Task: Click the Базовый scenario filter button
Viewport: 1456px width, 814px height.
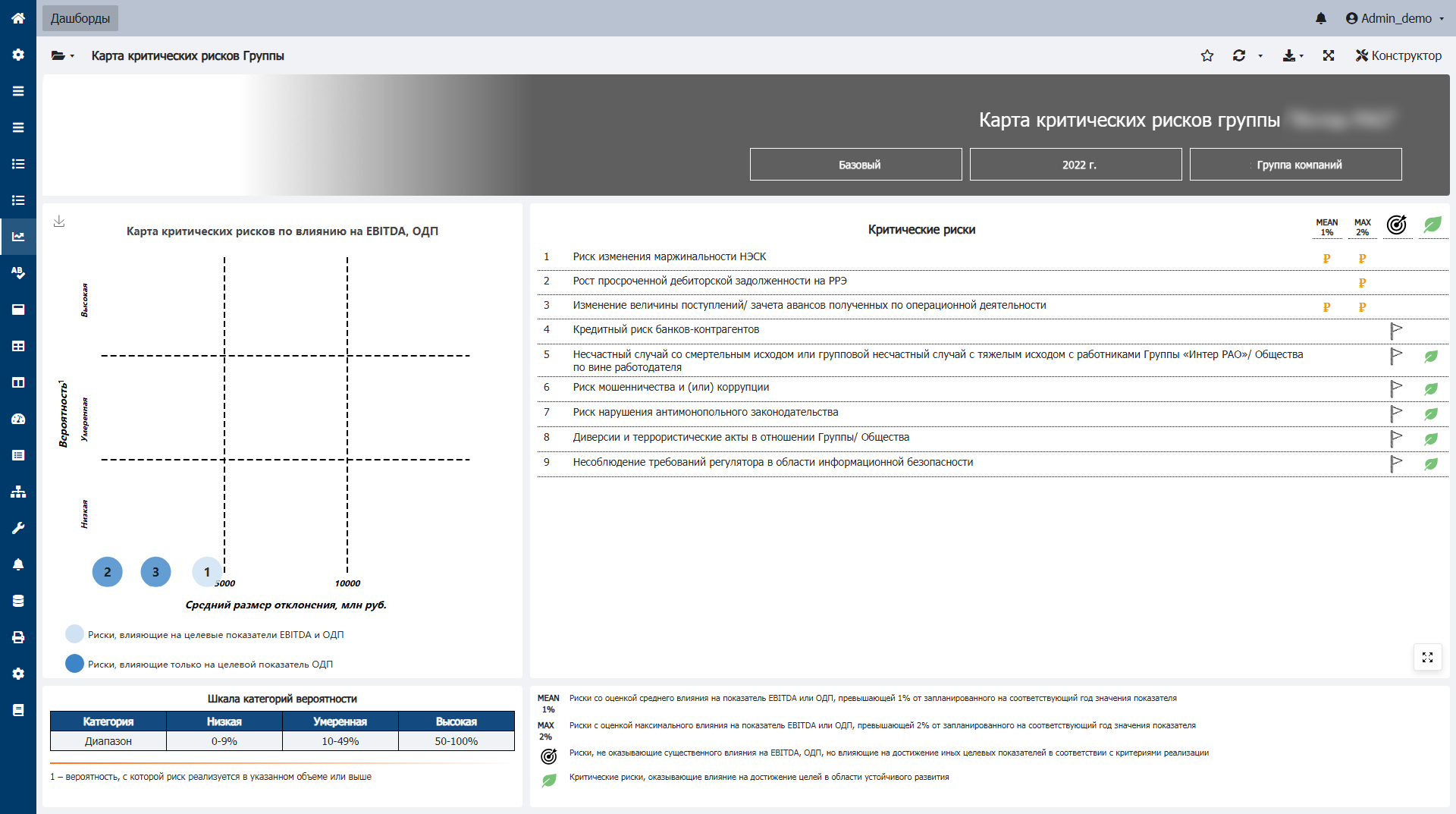Action: point(855,165)
